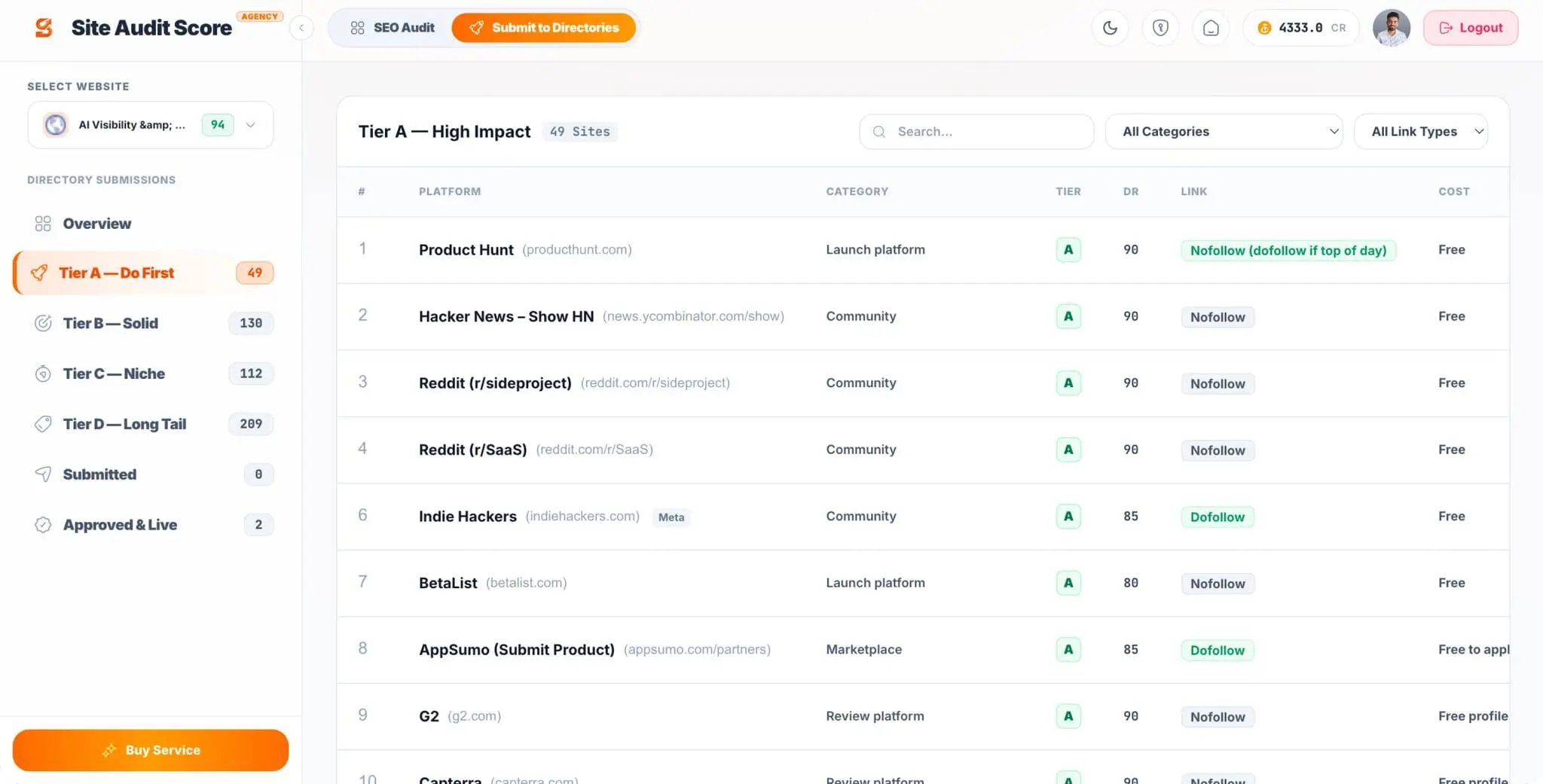
Task: Open Indie Hackers platform row
Action: click(x=923, y=517)
